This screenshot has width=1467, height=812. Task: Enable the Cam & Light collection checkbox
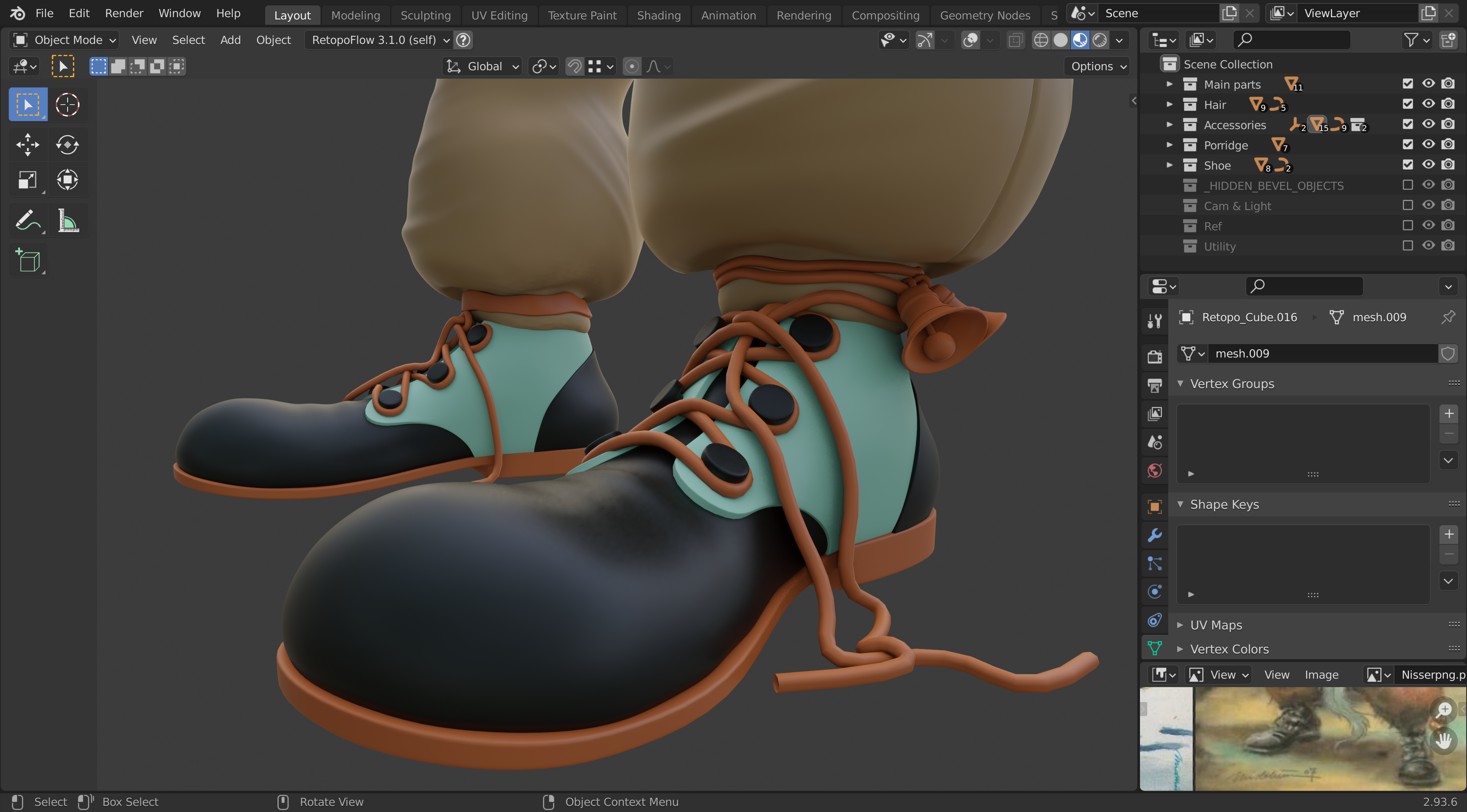click(x=1407, y=205)
